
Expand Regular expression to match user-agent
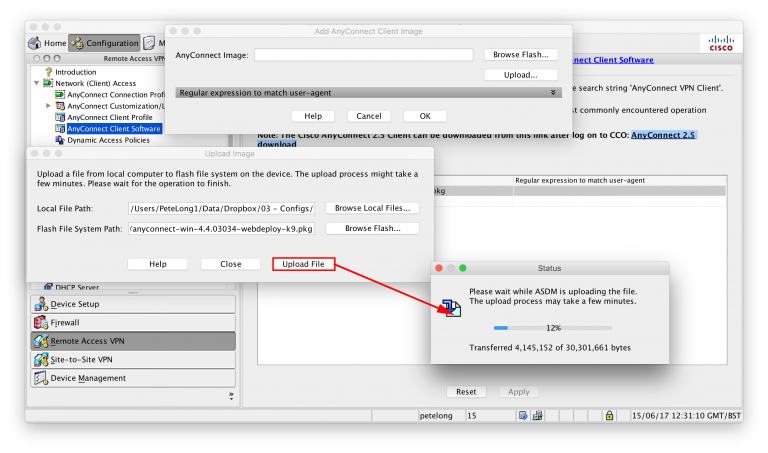click(x=553, y=93)
